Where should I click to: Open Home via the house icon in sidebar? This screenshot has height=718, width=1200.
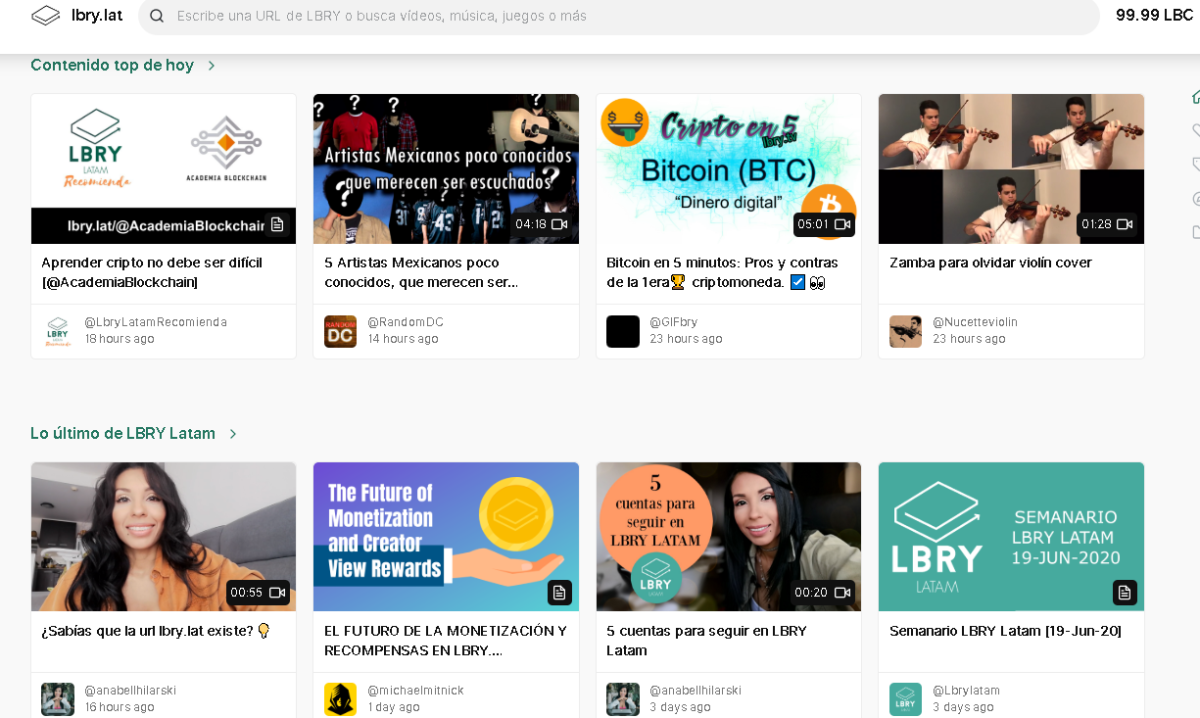pos(1194,97)
